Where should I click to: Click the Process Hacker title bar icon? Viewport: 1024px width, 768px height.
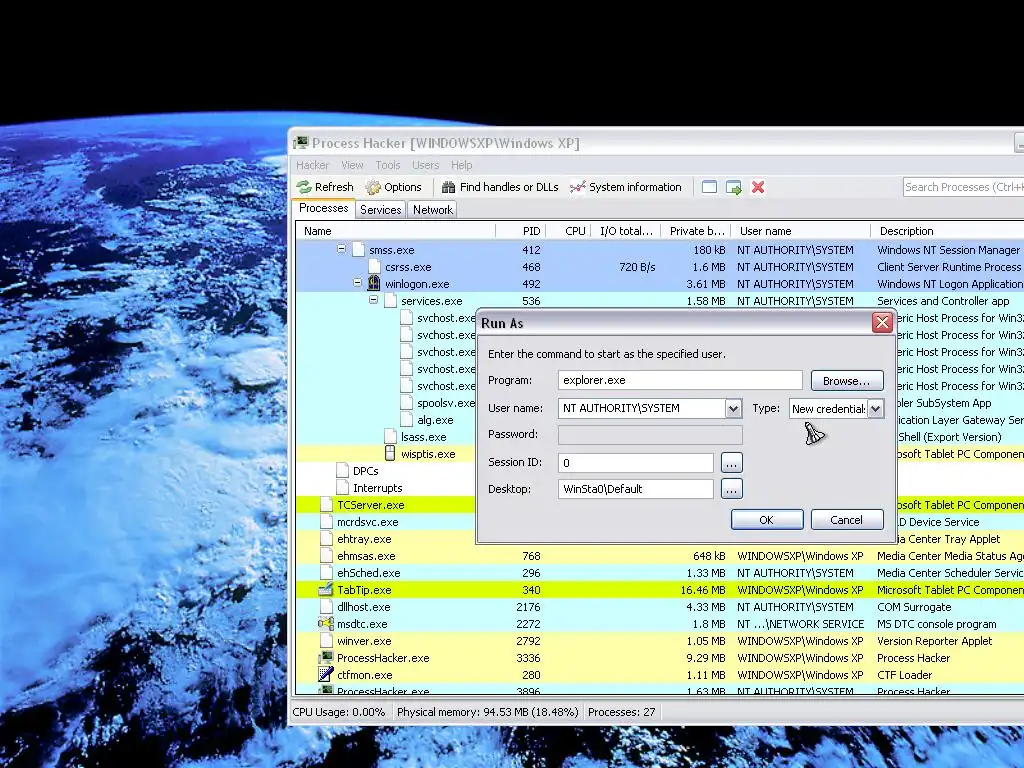[300, 143]
